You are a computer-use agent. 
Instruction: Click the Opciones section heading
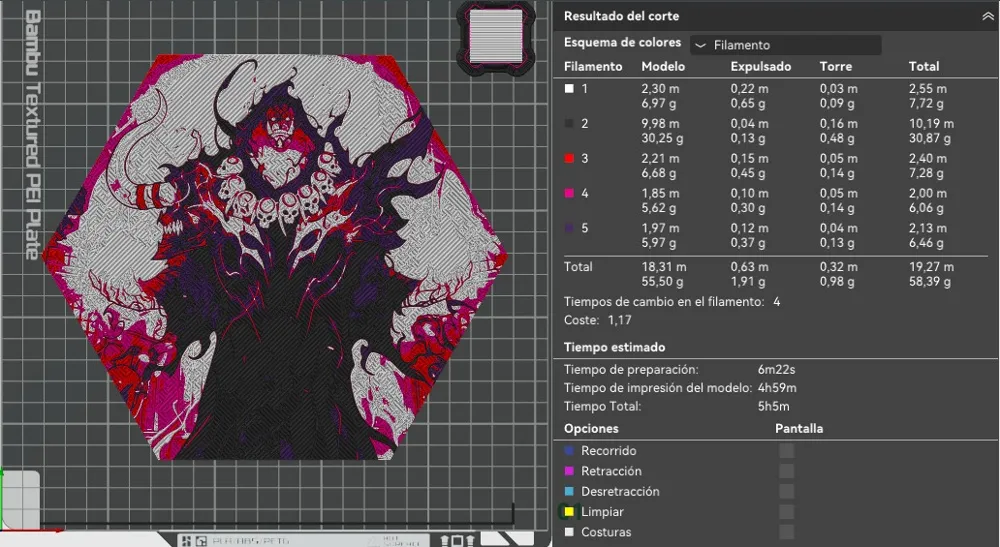[x=591, y=428]
